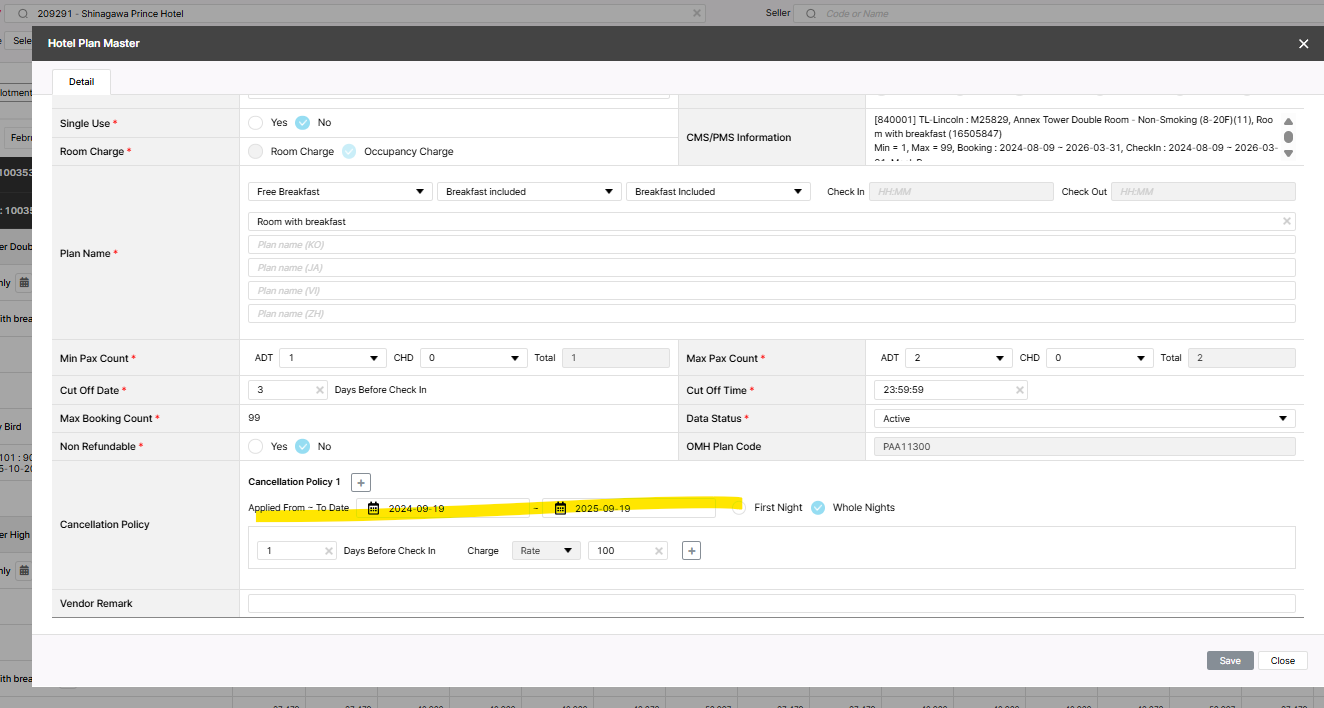This screenshot has height=708, width=1324.
Task: Expand the Data Status Active dropdown
Action: tap(1083, 419)
